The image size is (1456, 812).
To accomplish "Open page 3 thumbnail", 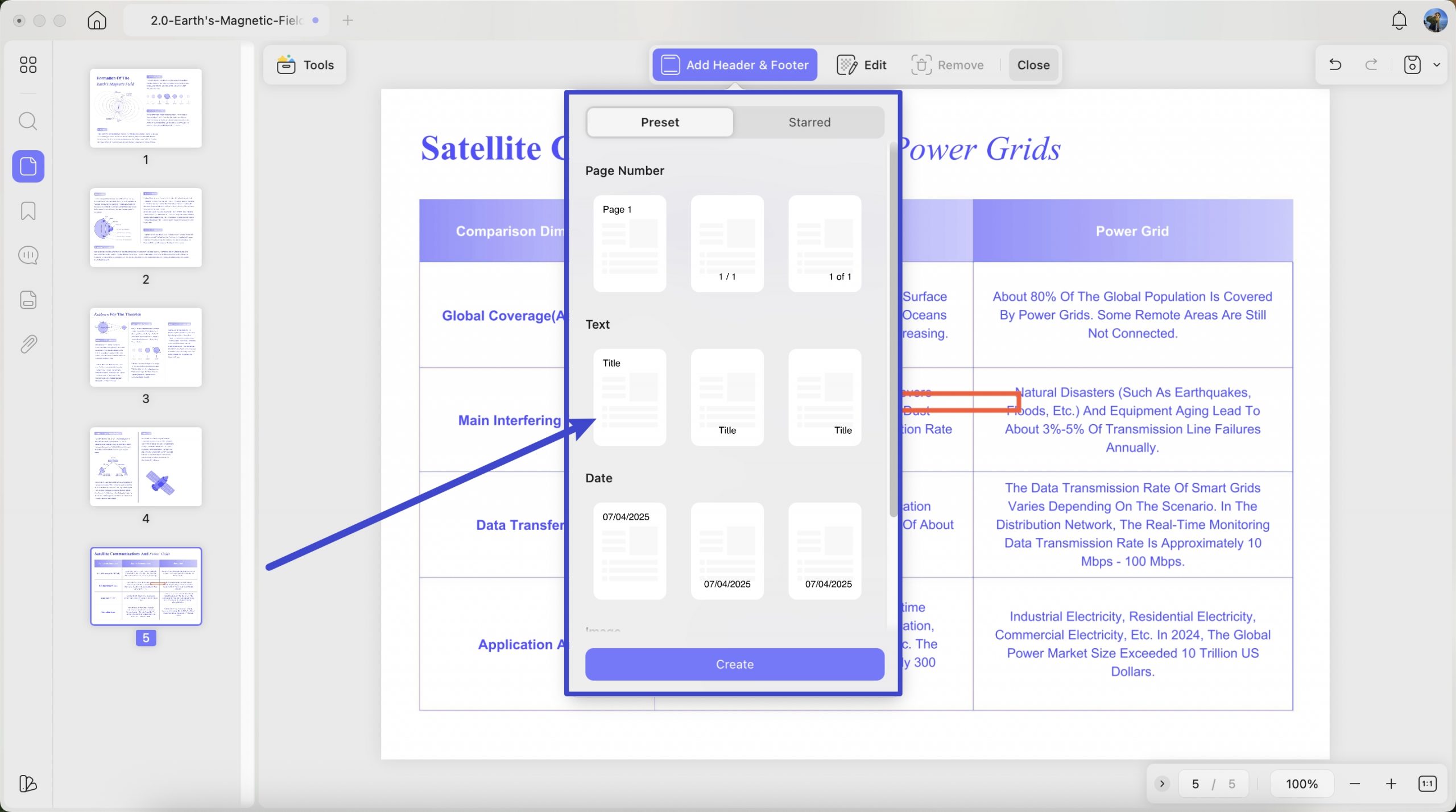I will tap(146, 347).
